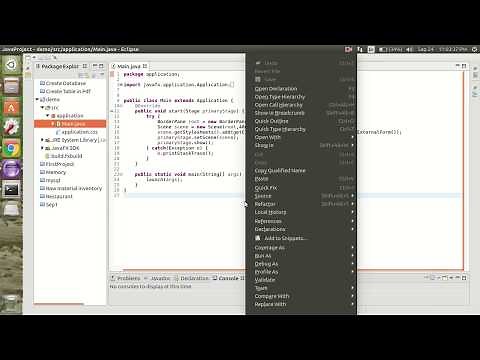Viewport: 480px width, 360px height.
Task: Launch Google Chrome from the dock
Action: coord(11,149)
